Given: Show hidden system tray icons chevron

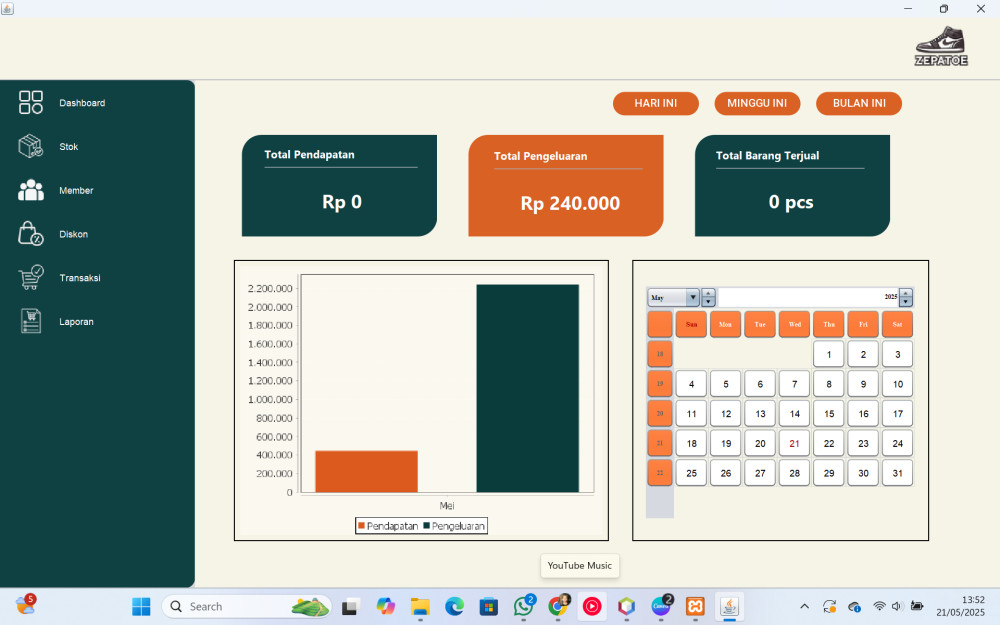Looking at the screenshot, I should (804, 606).
